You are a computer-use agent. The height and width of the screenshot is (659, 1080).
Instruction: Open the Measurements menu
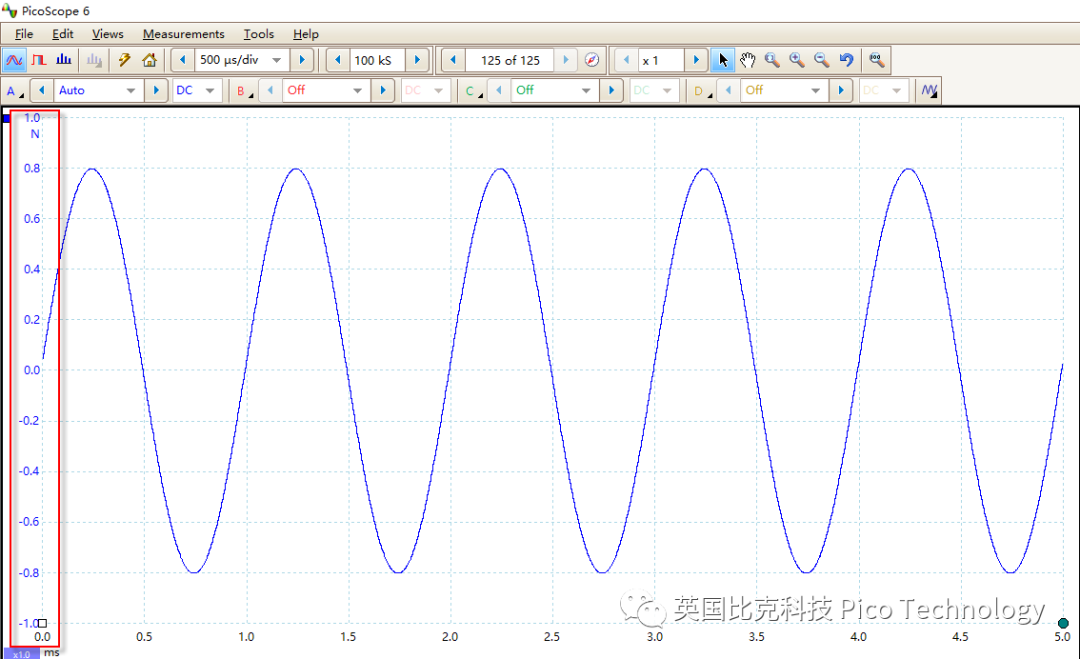tap(183, 34)
